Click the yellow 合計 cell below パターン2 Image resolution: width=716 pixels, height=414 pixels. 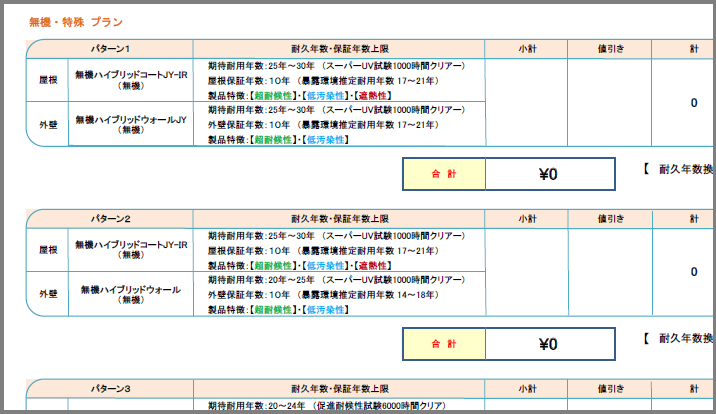coord(443,344)
